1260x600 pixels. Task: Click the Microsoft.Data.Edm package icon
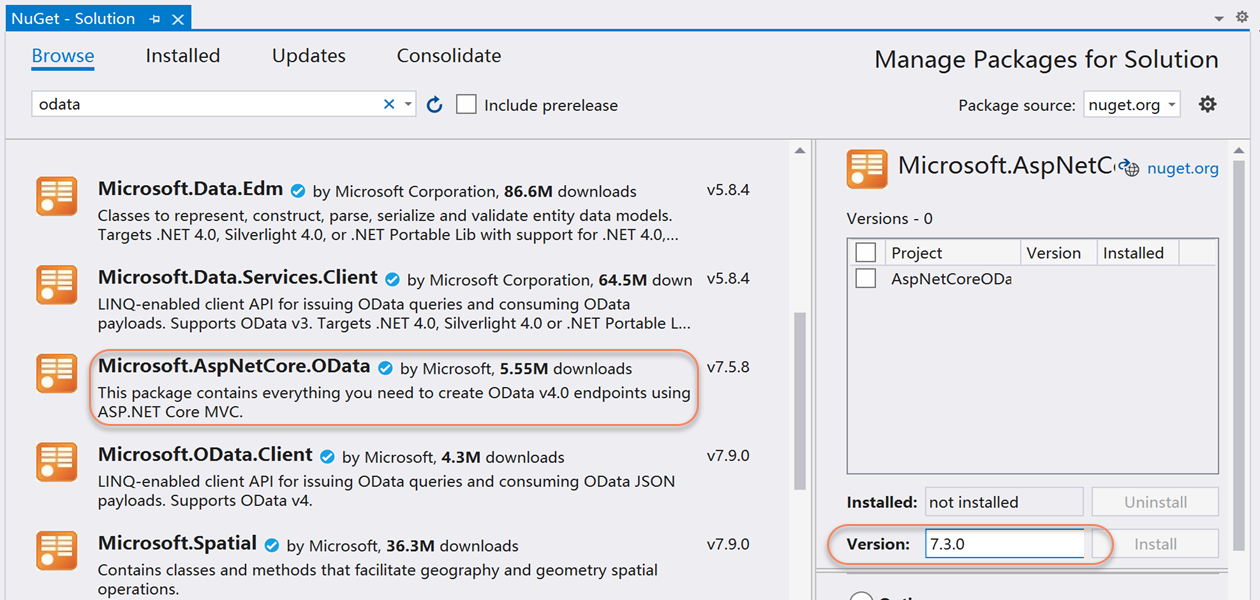point(57,196)
